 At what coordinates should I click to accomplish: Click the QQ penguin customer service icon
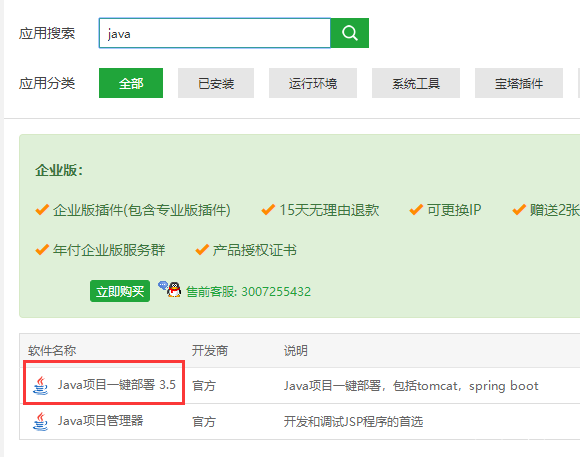point(170,289)
